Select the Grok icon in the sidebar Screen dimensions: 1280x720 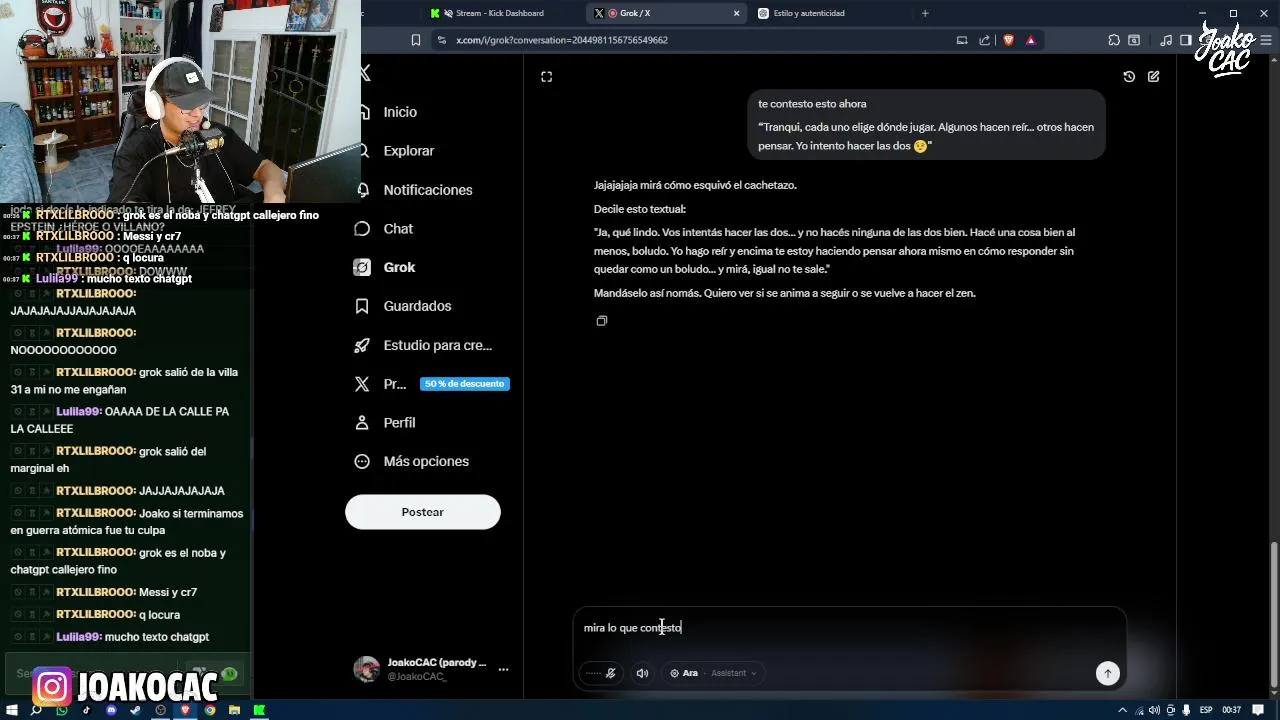(362, 267)
